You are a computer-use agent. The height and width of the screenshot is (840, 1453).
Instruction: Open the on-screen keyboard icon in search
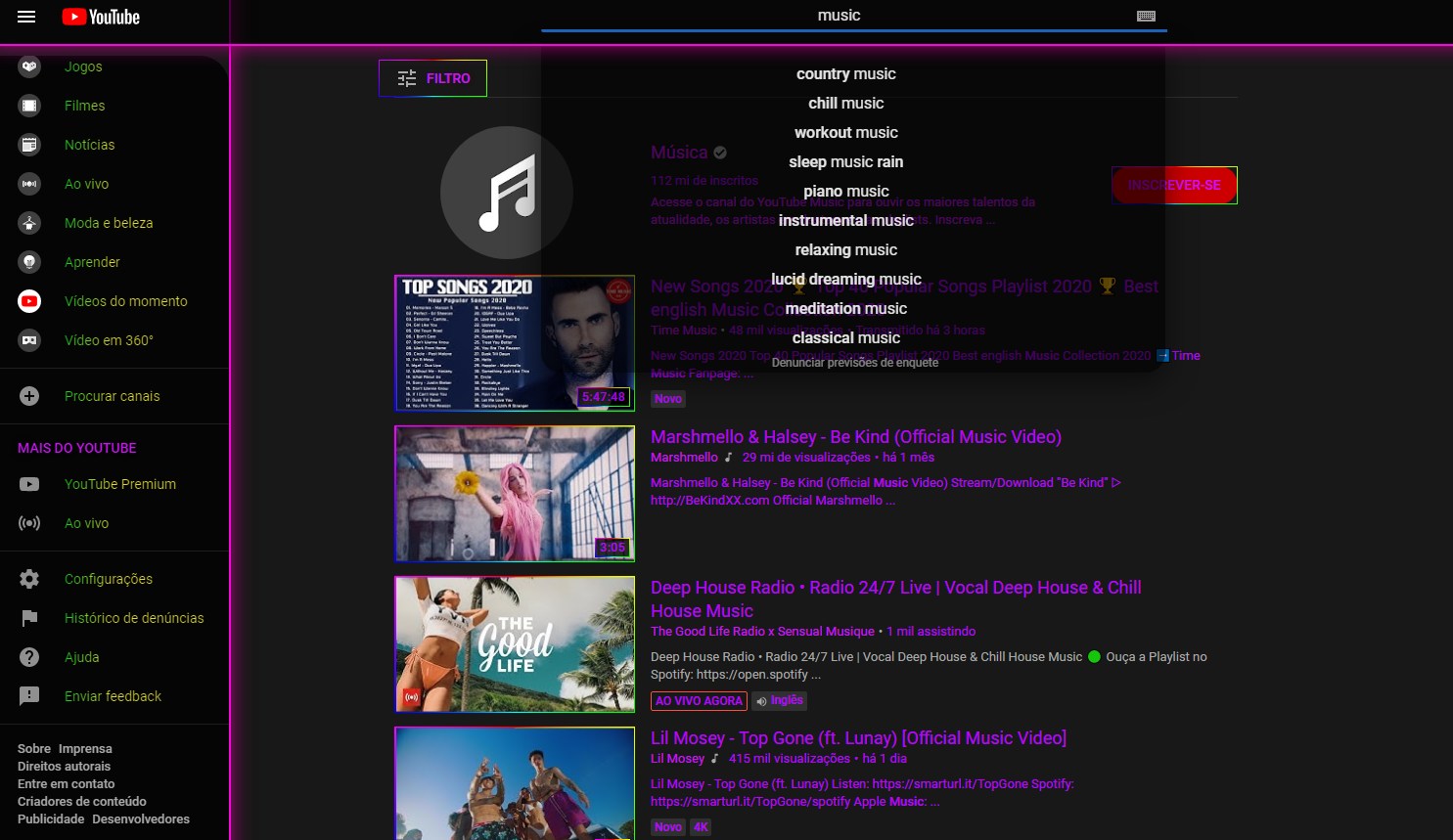pyautogui.click(x=1146, y=16)
